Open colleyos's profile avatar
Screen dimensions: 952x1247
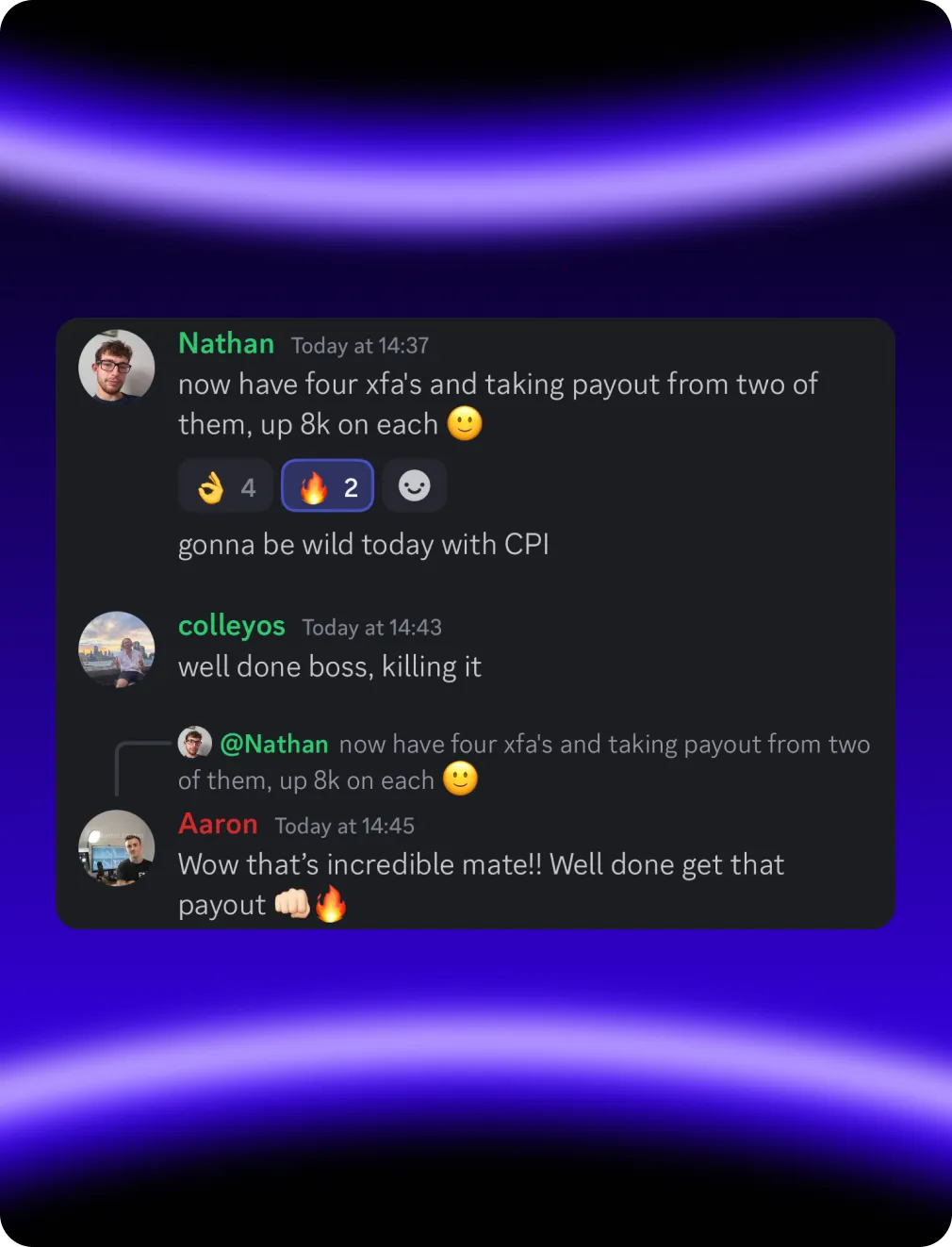point(117,649)
